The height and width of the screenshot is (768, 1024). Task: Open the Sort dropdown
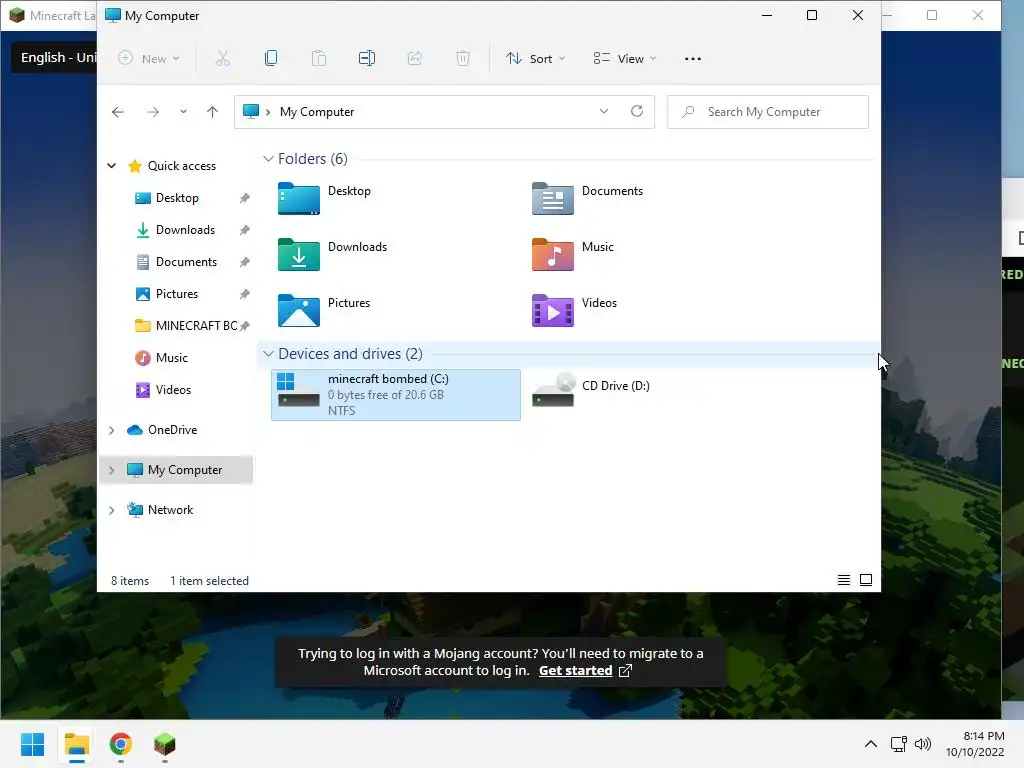[536, 59]
